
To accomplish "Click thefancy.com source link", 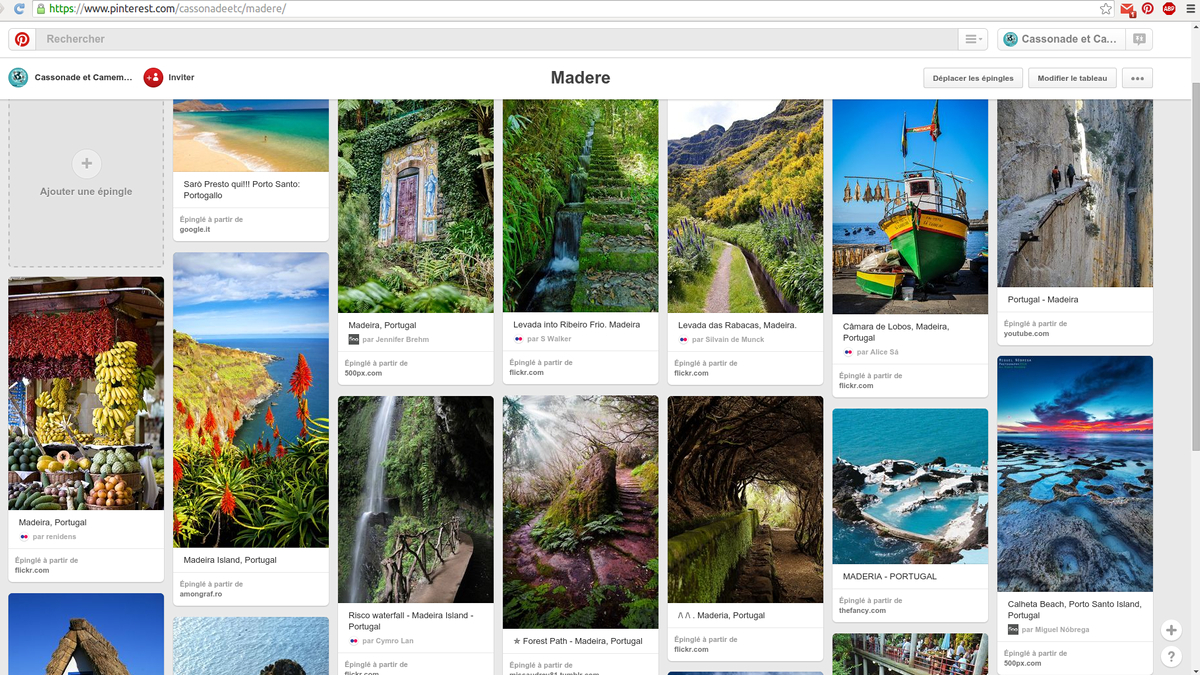I will [863, 610].
